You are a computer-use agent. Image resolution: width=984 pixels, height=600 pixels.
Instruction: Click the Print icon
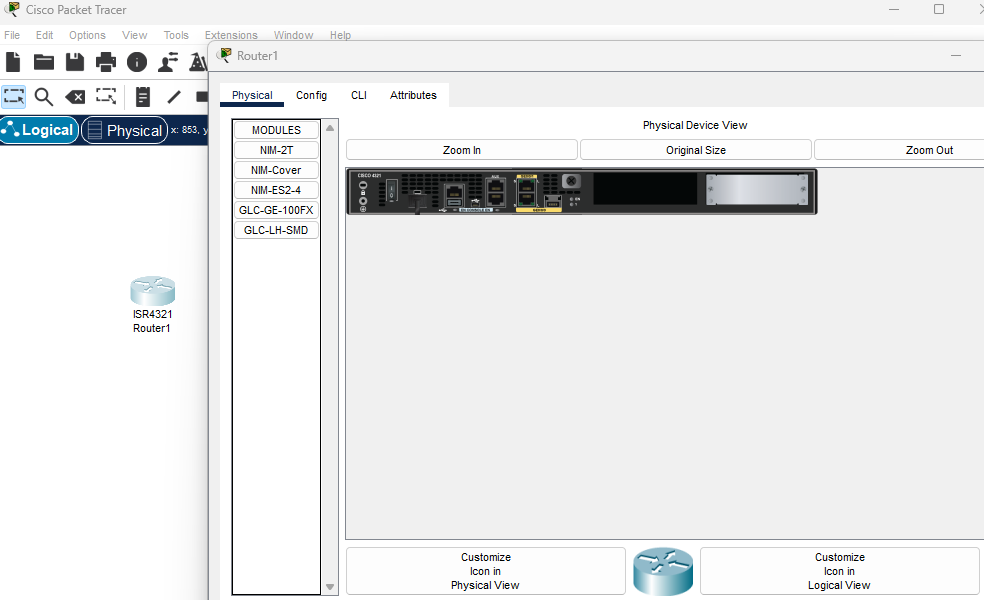coord(105,62)
